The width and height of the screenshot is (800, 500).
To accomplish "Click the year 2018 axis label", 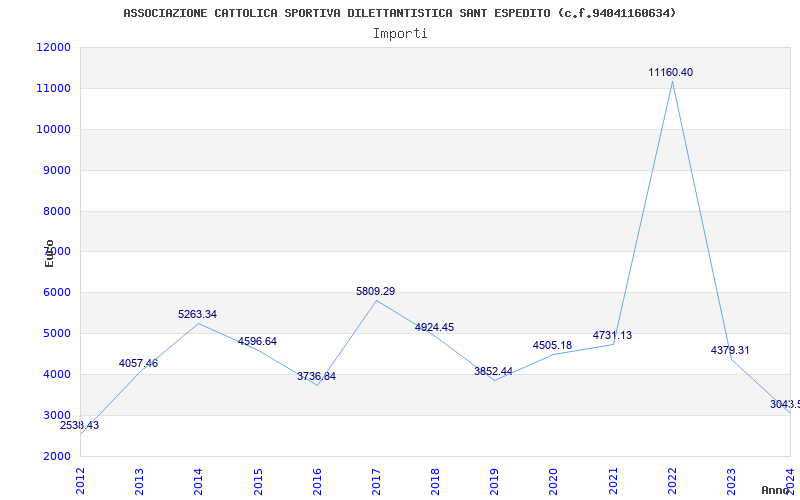I will click(435, 481).
